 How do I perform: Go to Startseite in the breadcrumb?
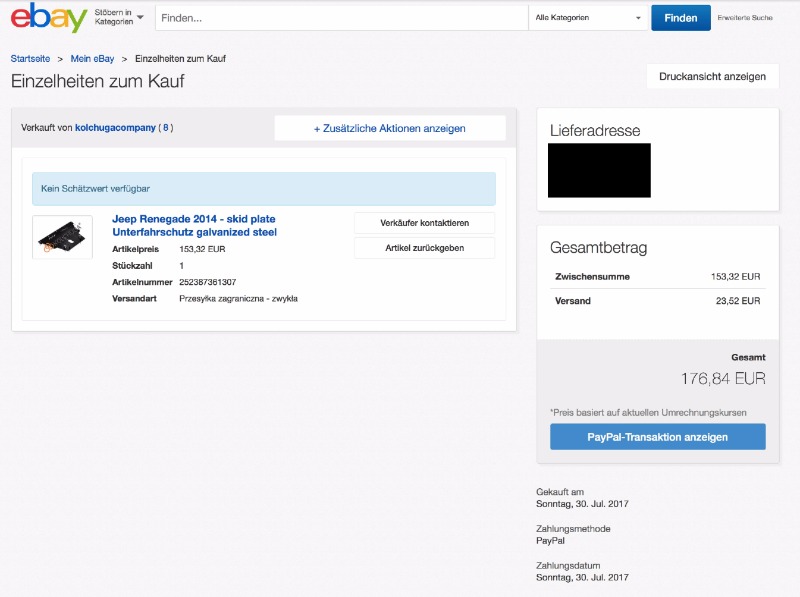pyautogui.click(x=30, y=59)
